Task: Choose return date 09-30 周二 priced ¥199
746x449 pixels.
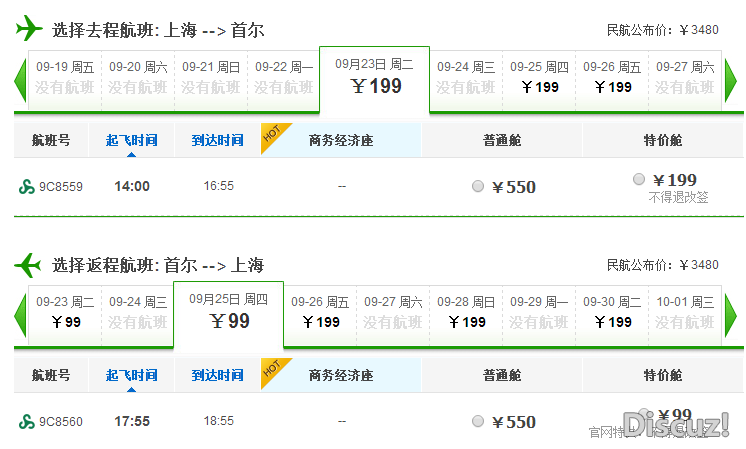Action: [x=612, y=315]
